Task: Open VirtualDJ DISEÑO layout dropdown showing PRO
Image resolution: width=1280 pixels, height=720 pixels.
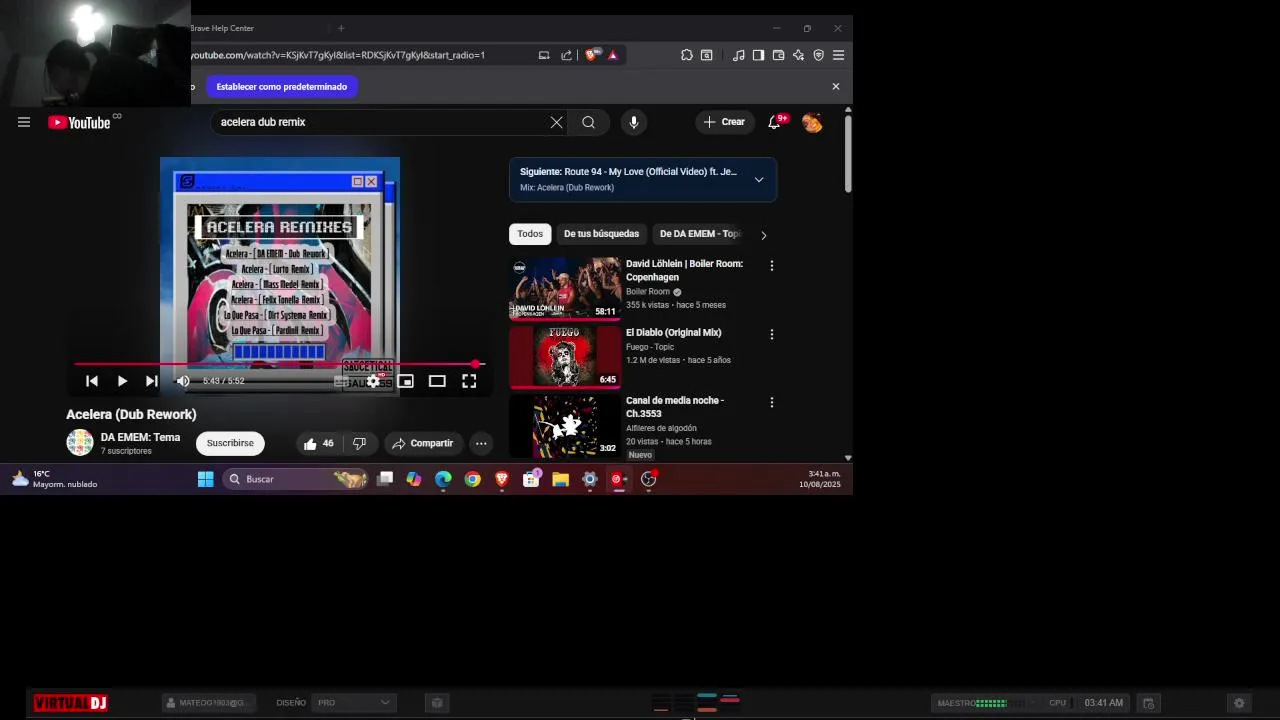Action: [x=354, y=703]
